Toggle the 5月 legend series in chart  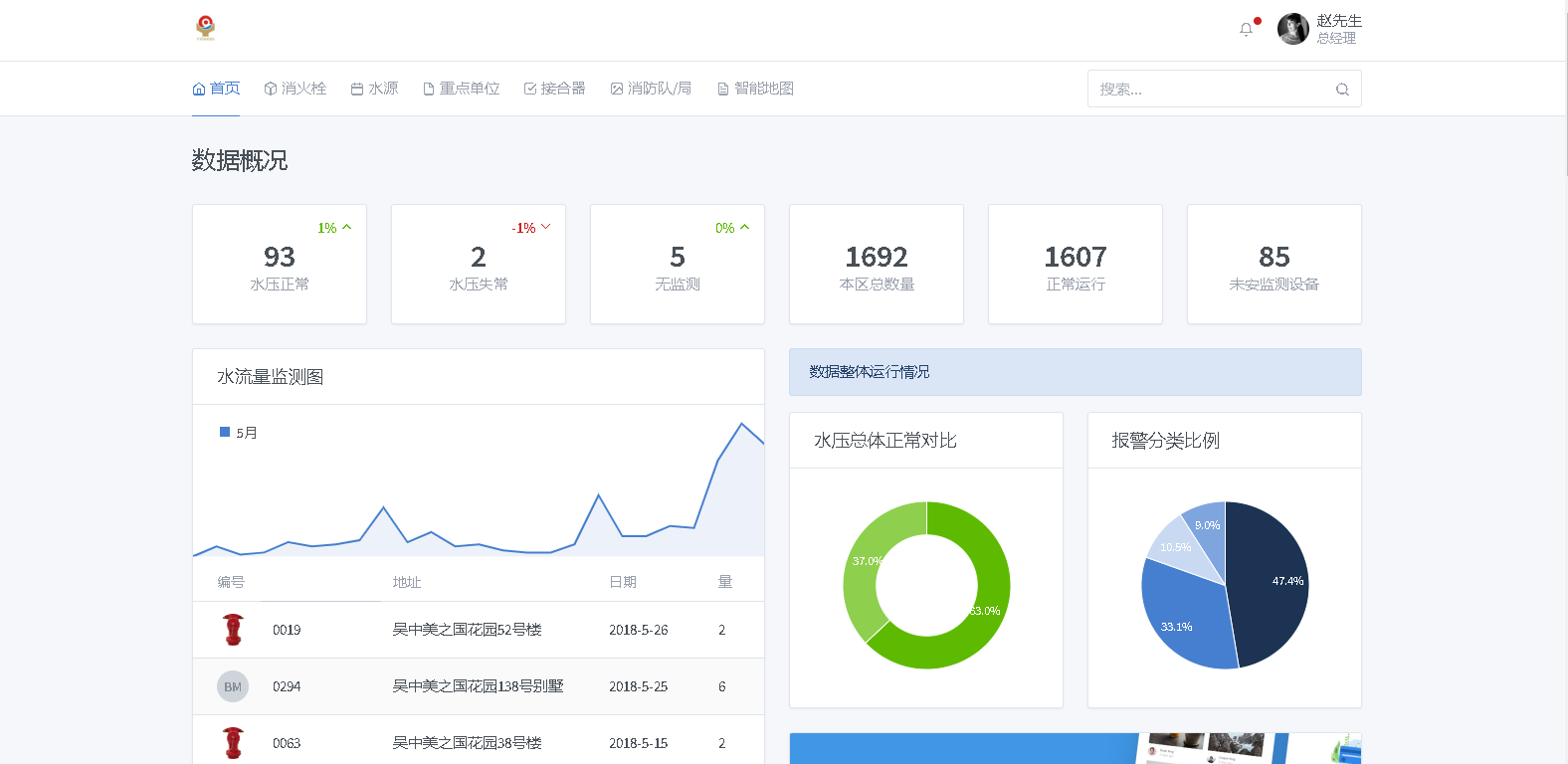pos(238,433)
